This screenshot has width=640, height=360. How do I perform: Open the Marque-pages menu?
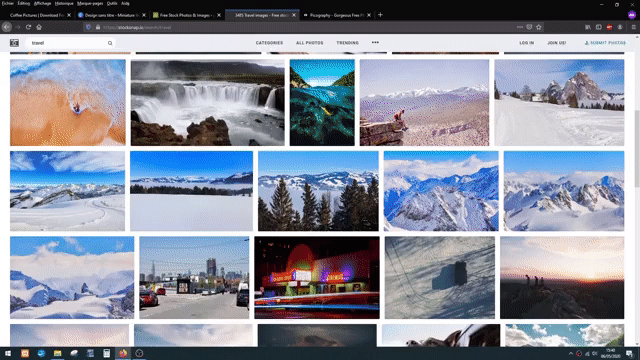(90, 3)
